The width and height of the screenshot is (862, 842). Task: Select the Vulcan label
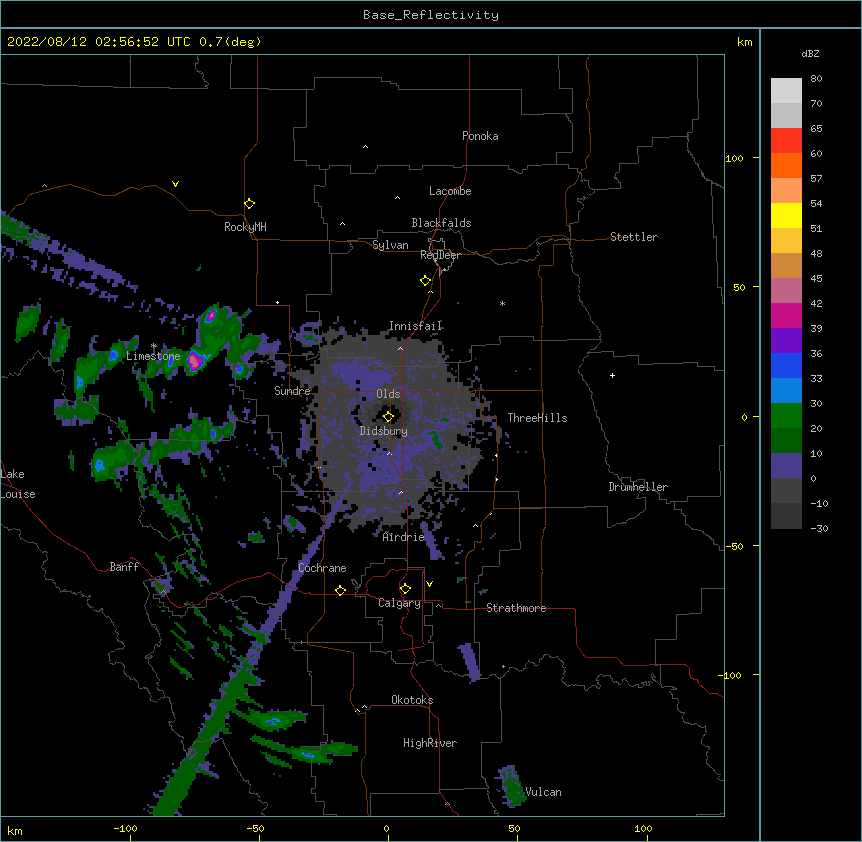click(543, 792)
